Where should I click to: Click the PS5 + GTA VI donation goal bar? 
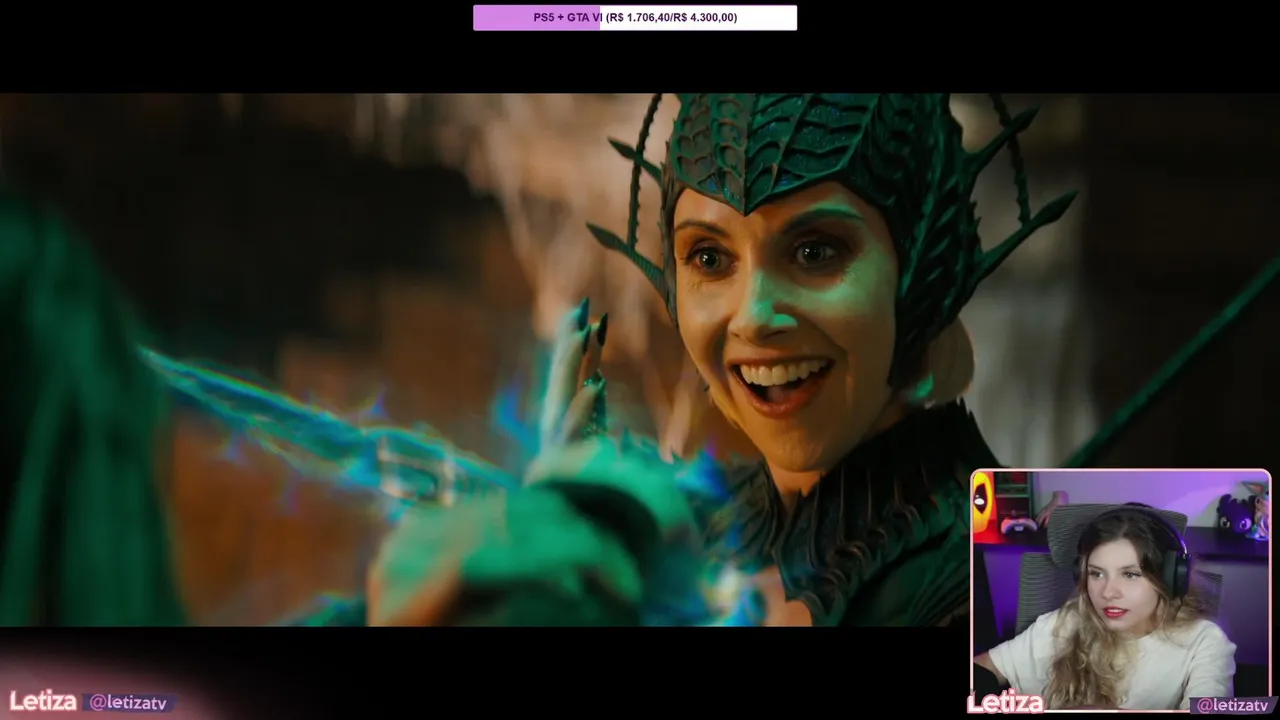tap(635, 17)
